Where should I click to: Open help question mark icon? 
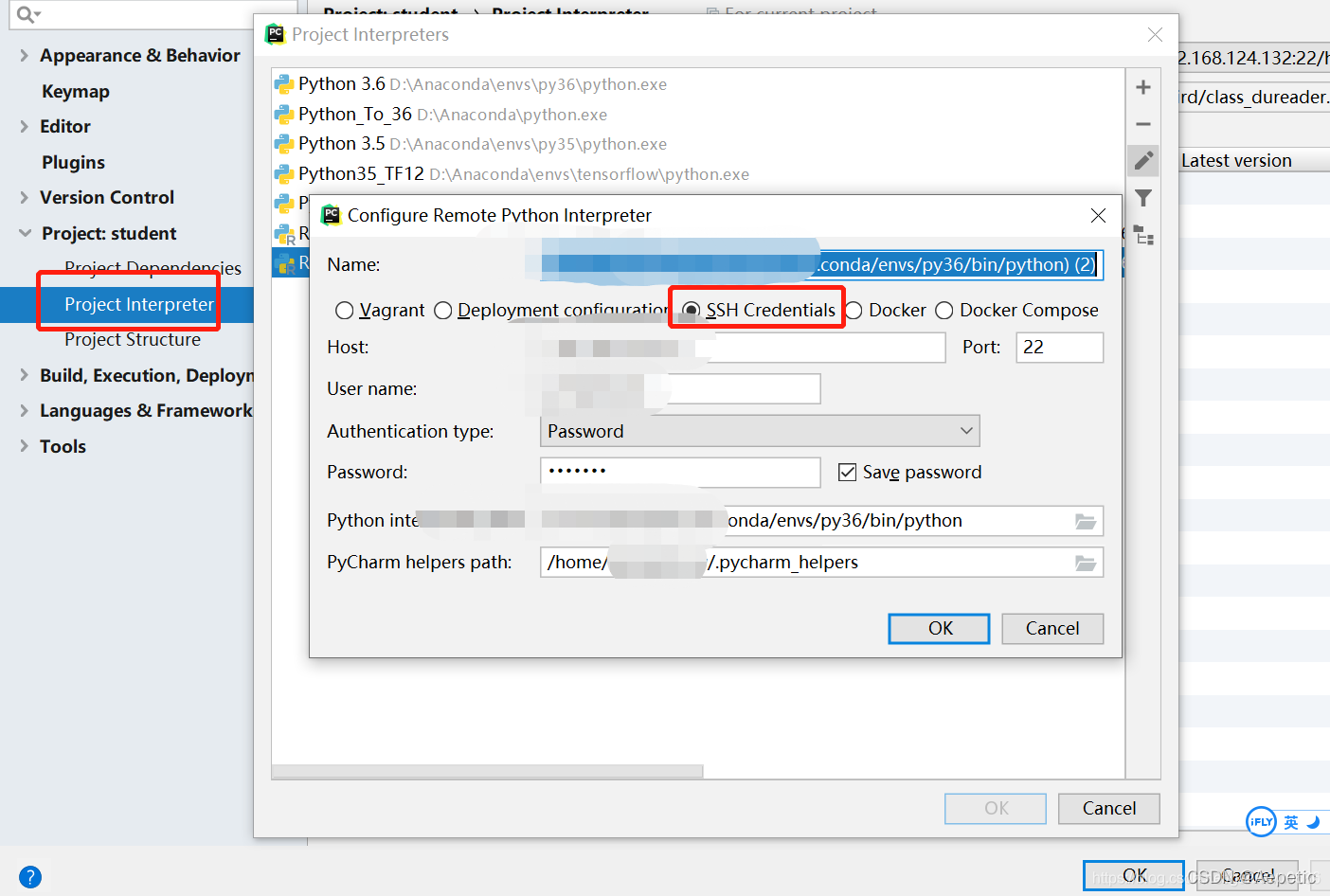click(x=30, y=877)
